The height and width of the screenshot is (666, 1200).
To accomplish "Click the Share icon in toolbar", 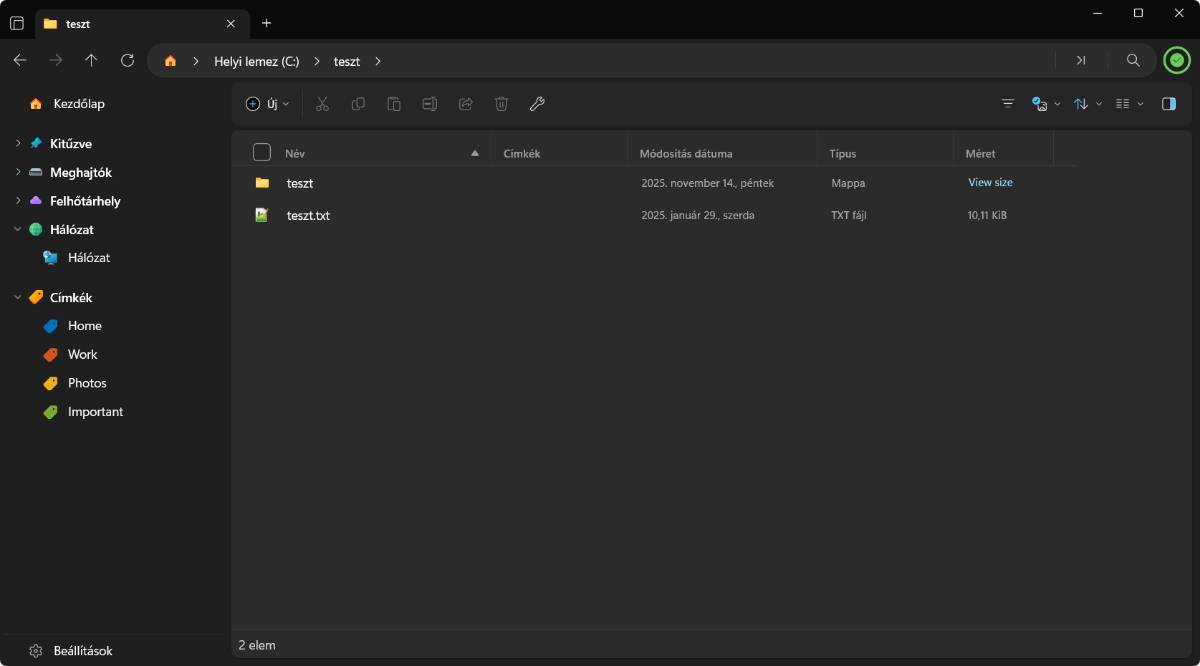I will point(465,104).
